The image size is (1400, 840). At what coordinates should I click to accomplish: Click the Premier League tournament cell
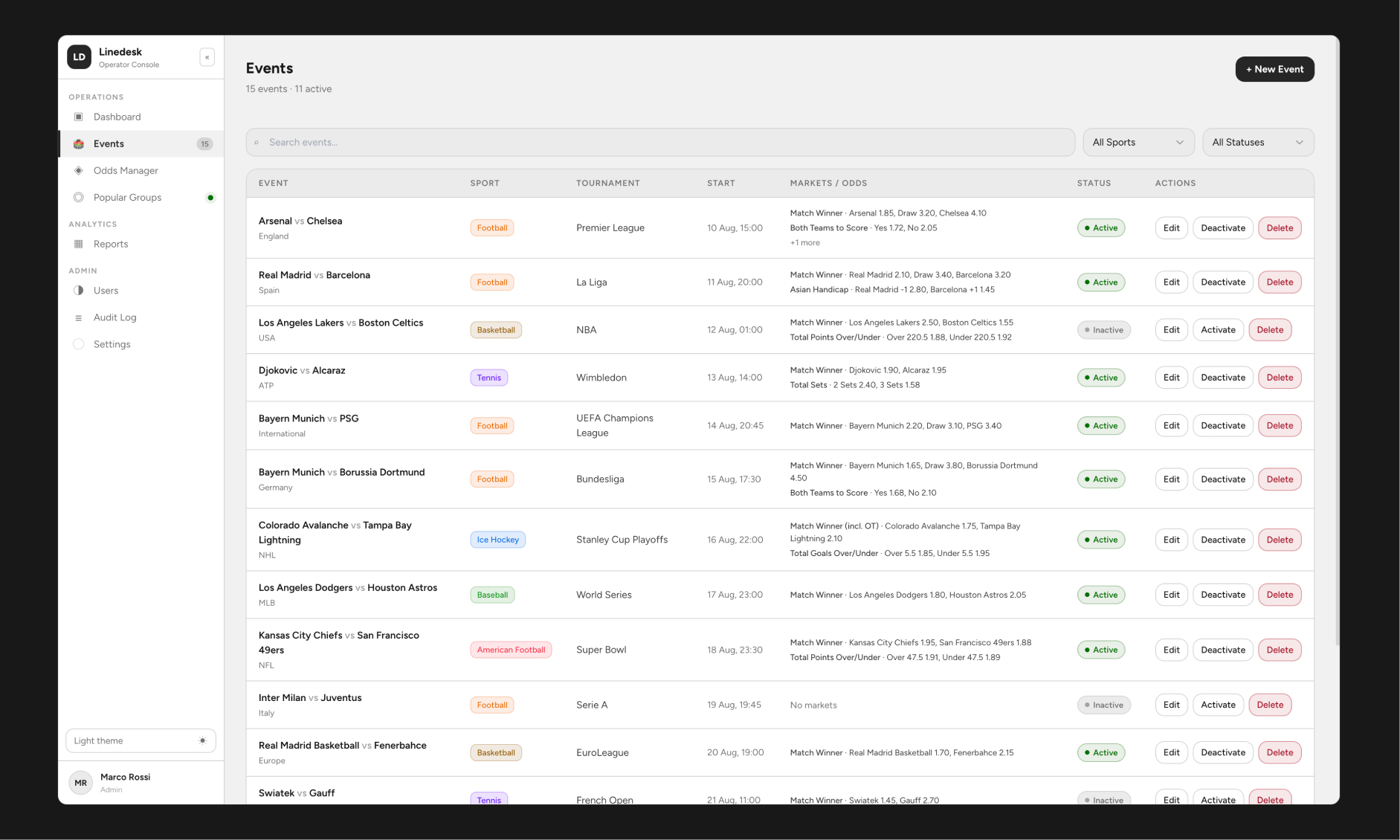(610, 228)
